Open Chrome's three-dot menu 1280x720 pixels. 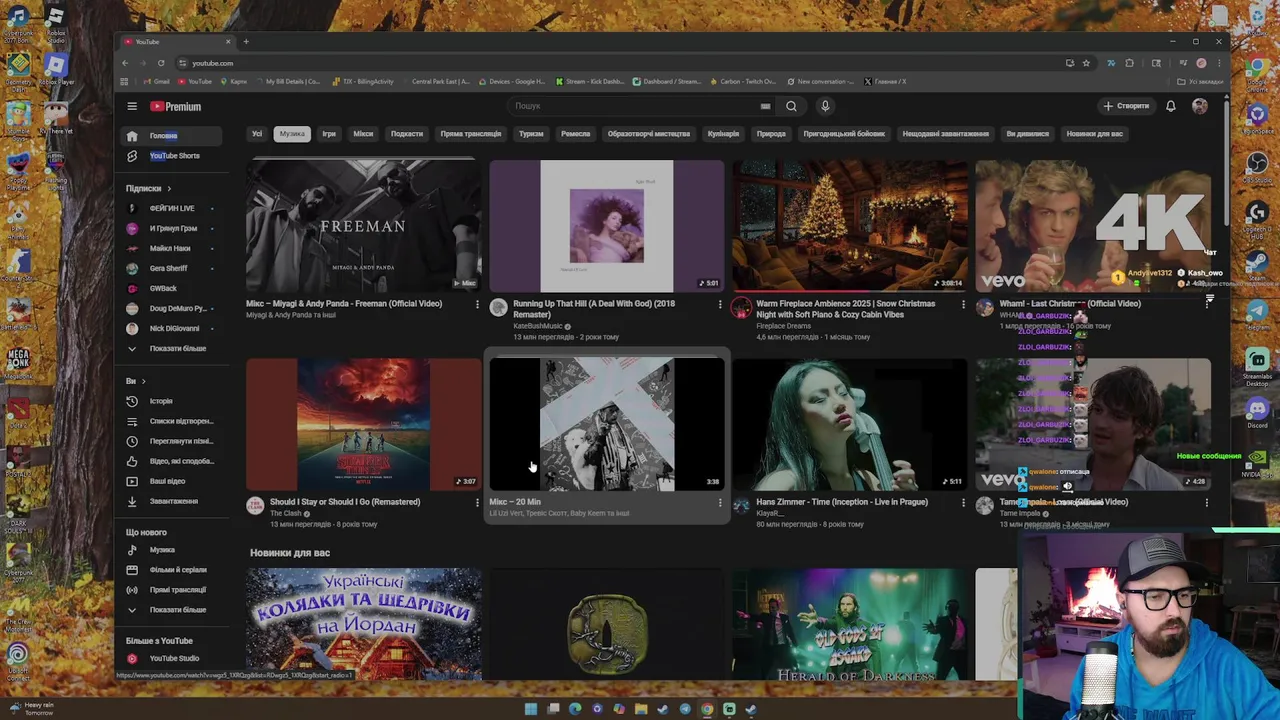tap(1219, 63)
